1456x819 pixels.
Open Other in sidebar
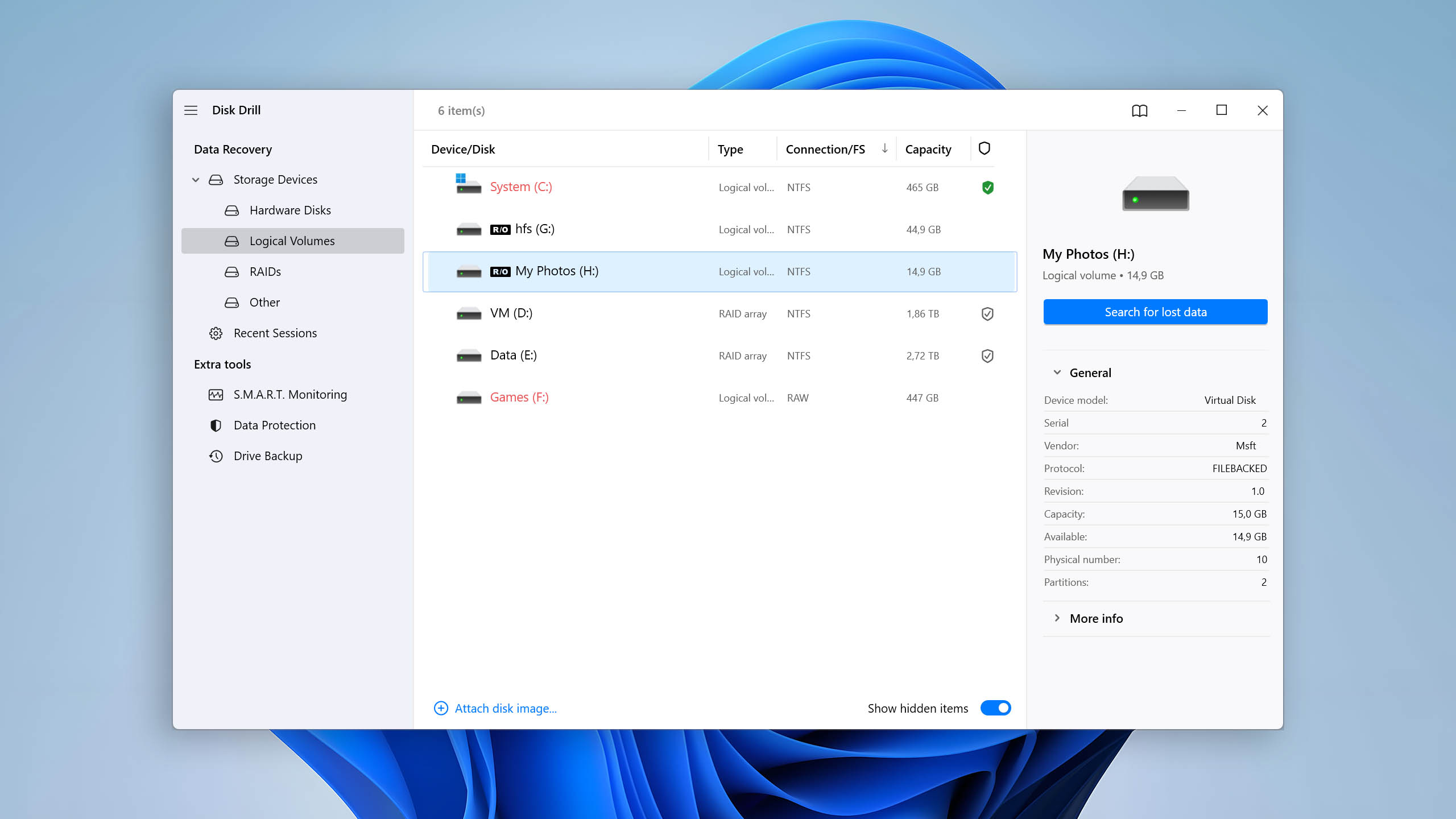tap(293, 303)
